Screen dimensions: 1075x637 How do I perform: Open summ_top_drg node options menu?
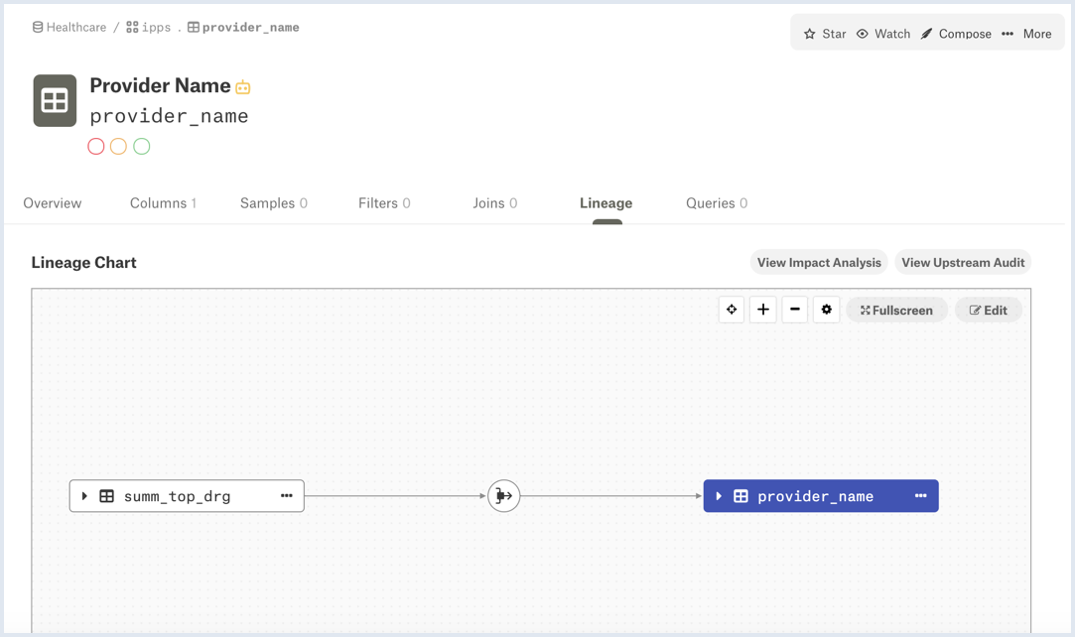[x=287, y=496]
